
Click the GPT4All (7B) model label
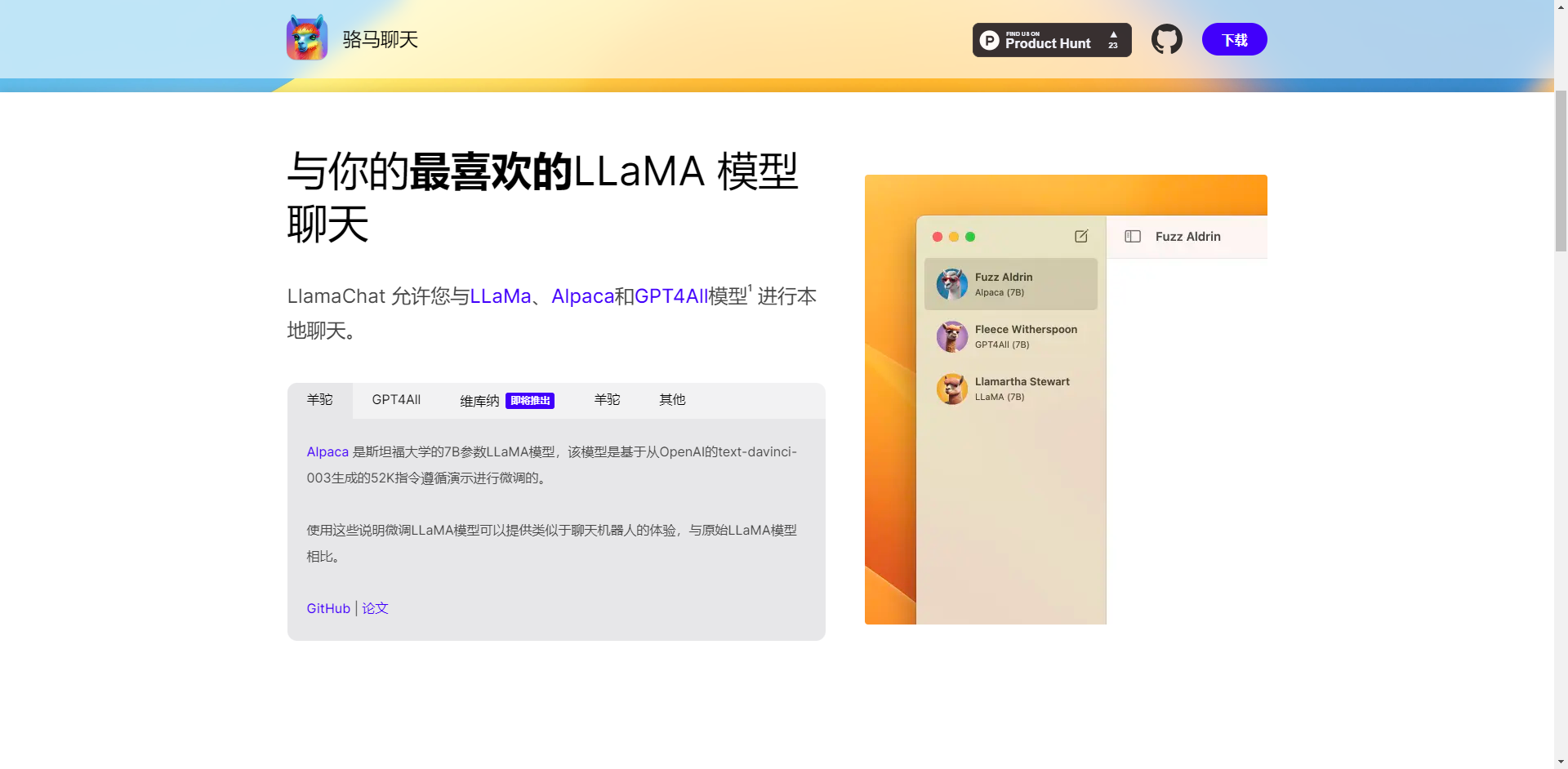pyautogui.click(x=1002, y=344)
